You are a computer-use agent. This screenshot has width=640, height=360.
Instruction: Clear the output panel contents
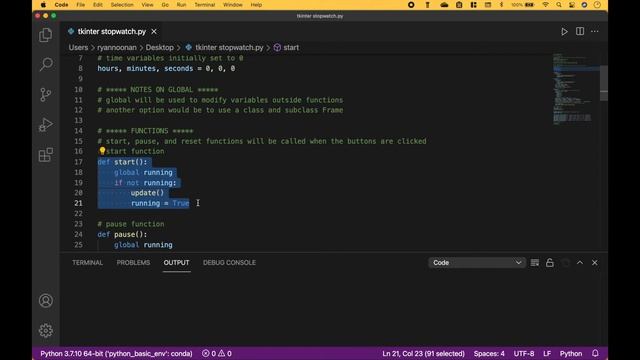click(535, 262)
